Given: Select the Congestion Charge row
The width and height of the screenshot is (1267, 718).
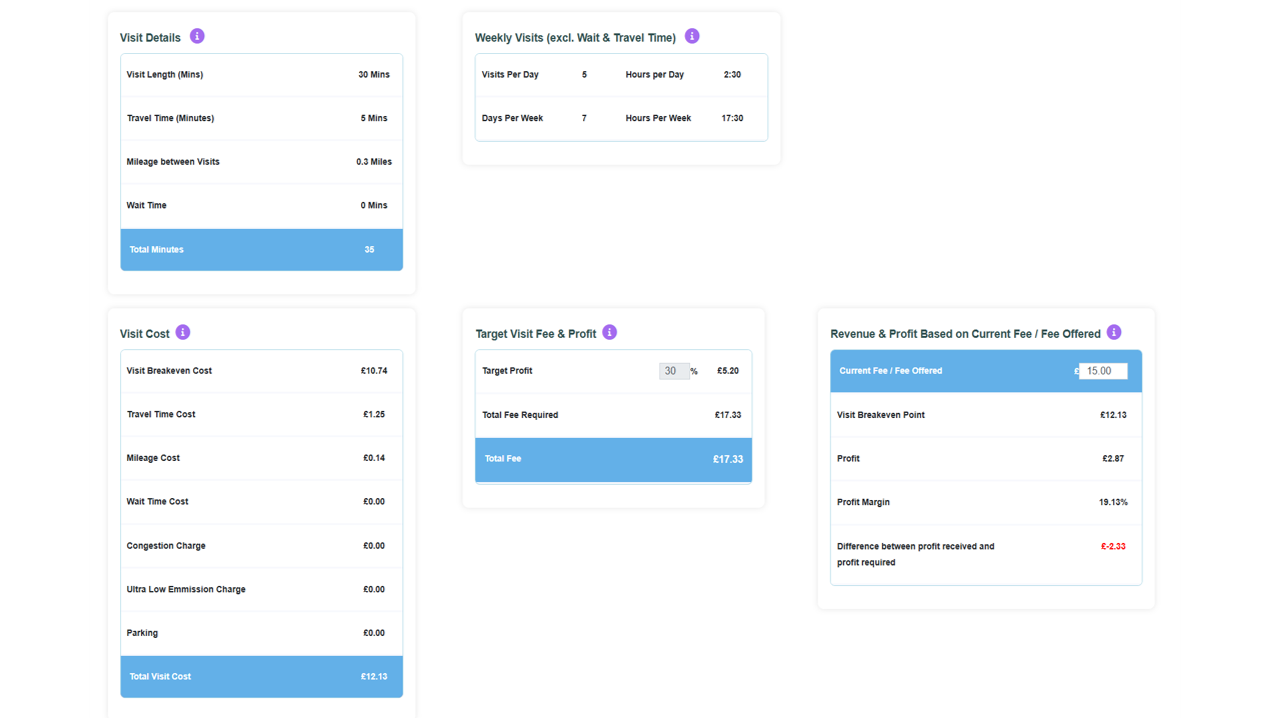Looking at the screenshot, I should (x=262, y=546).
